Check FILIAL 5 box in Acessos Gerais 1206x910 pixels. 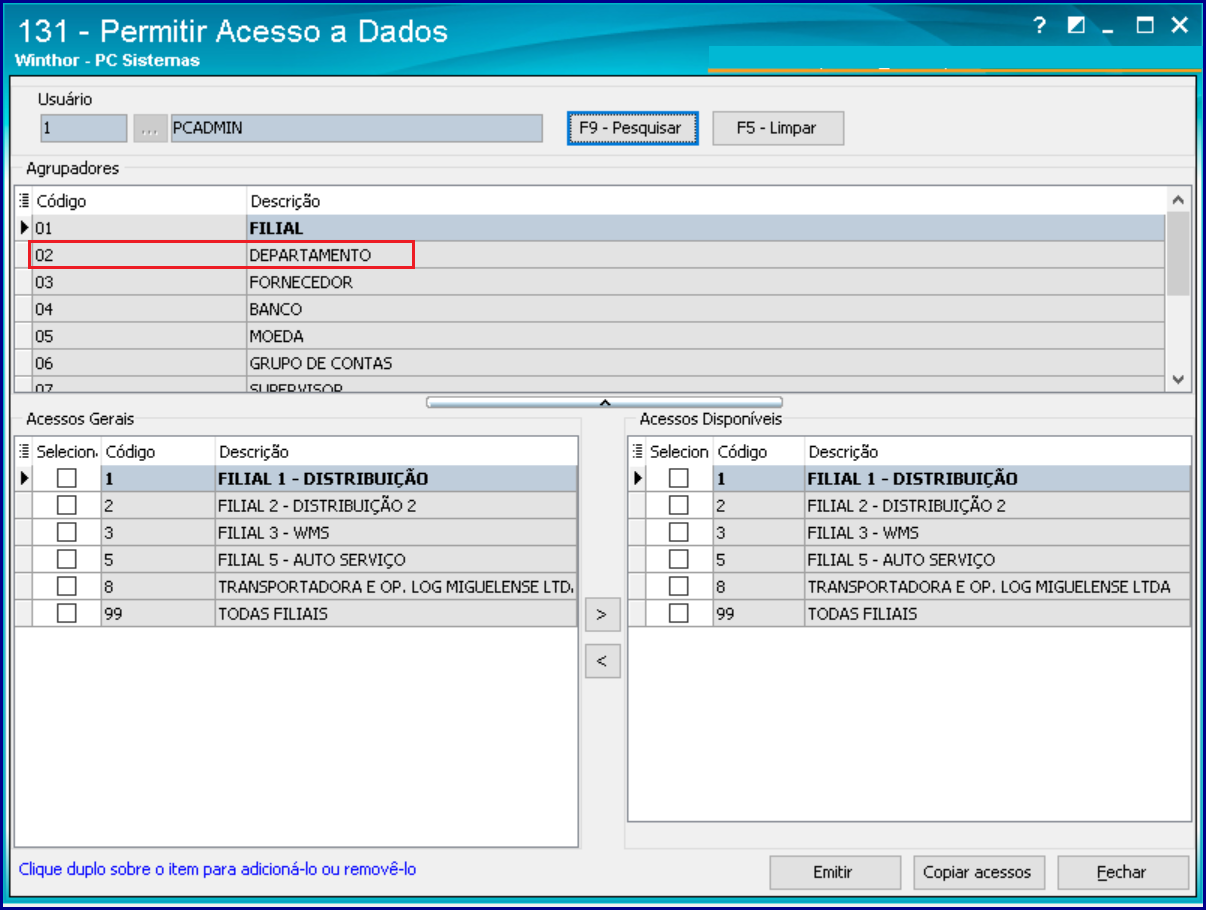coord(66,560)
